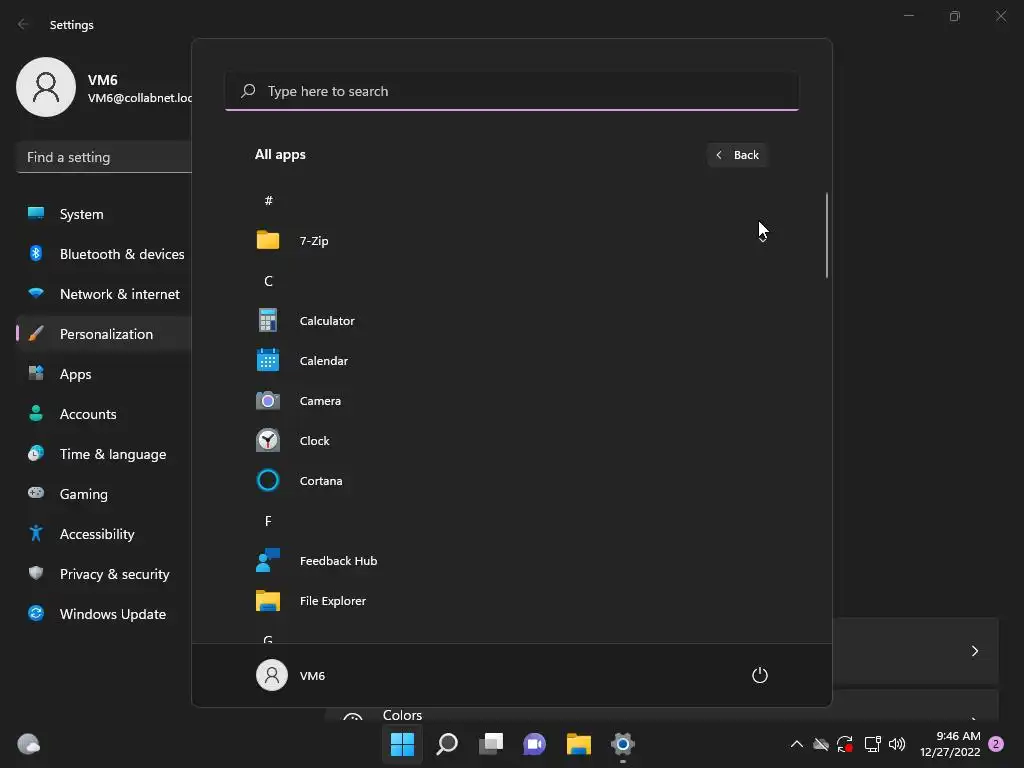Go Back from All apps list
This screenshot has height=768, width=1024.
coord(737,155)
